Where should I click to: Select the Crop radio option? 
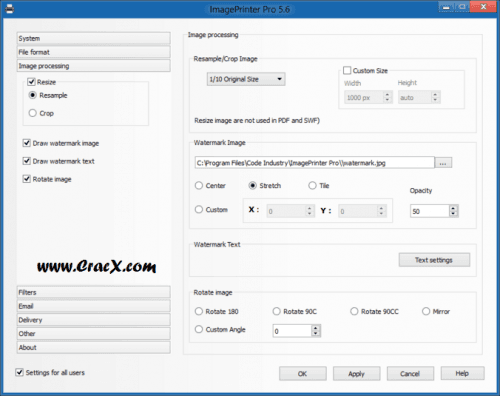pyautogui.click(x=32, y=113)
